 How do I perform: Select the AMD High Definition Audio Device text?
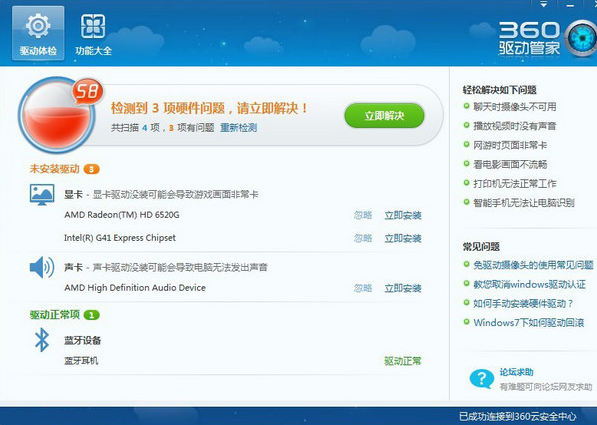click(135, 288)
